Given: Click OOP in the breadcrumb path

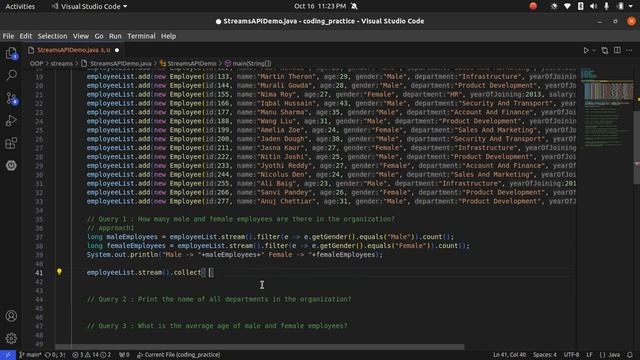Looking at the screenshot, I should pyautogui.click(x=36, y=64).
